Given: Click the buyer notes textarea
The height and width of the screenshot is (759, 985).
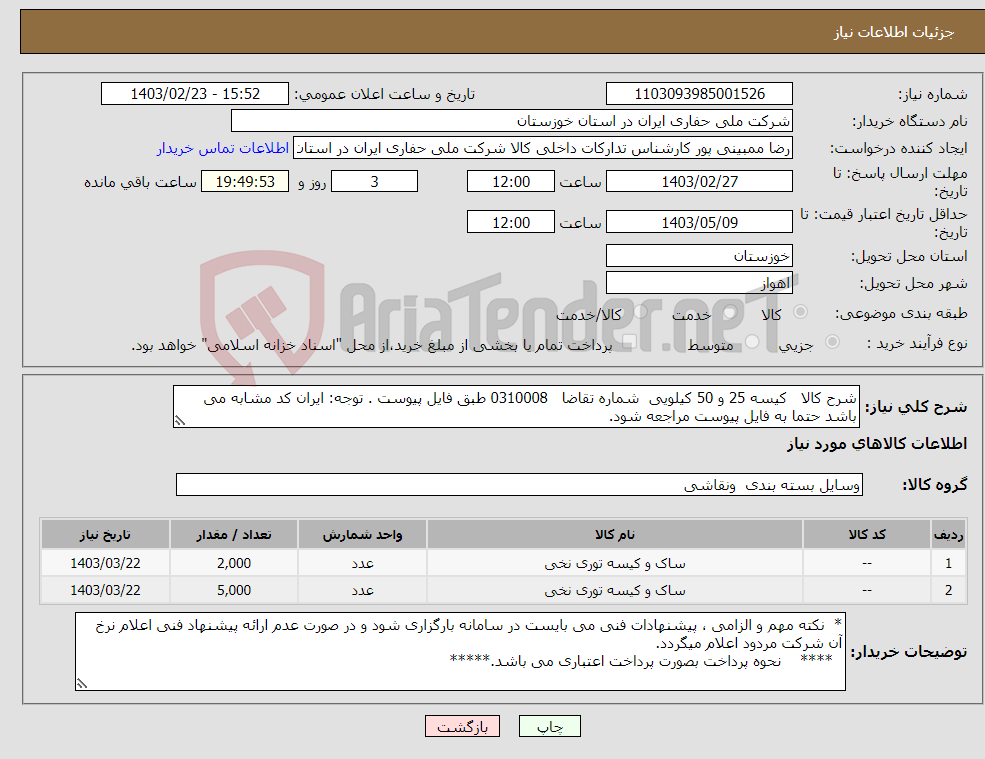Looking at the screenshot, I should pos(460,652).
